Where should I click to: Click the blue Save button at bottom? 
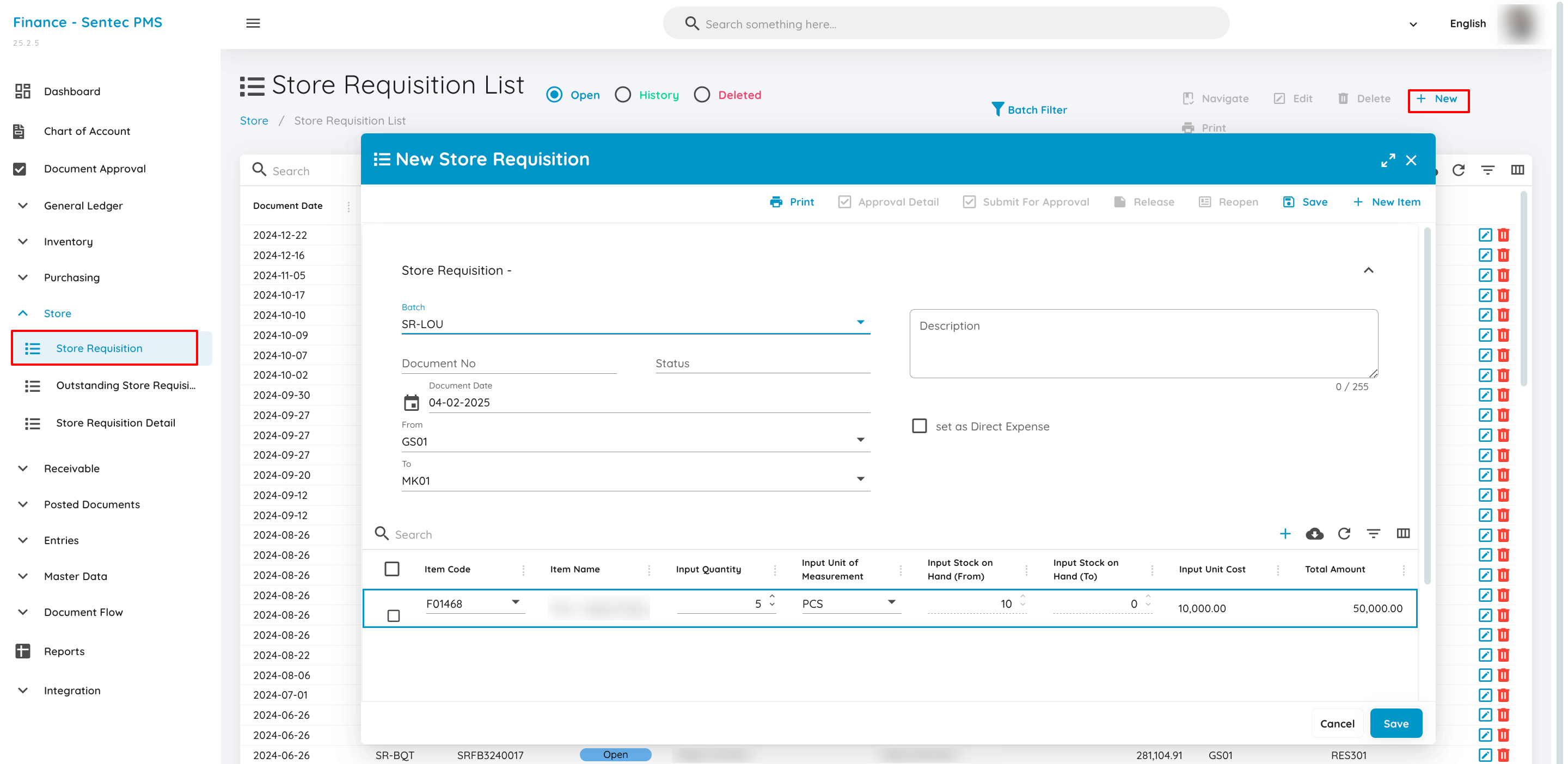click(1396, 723)
